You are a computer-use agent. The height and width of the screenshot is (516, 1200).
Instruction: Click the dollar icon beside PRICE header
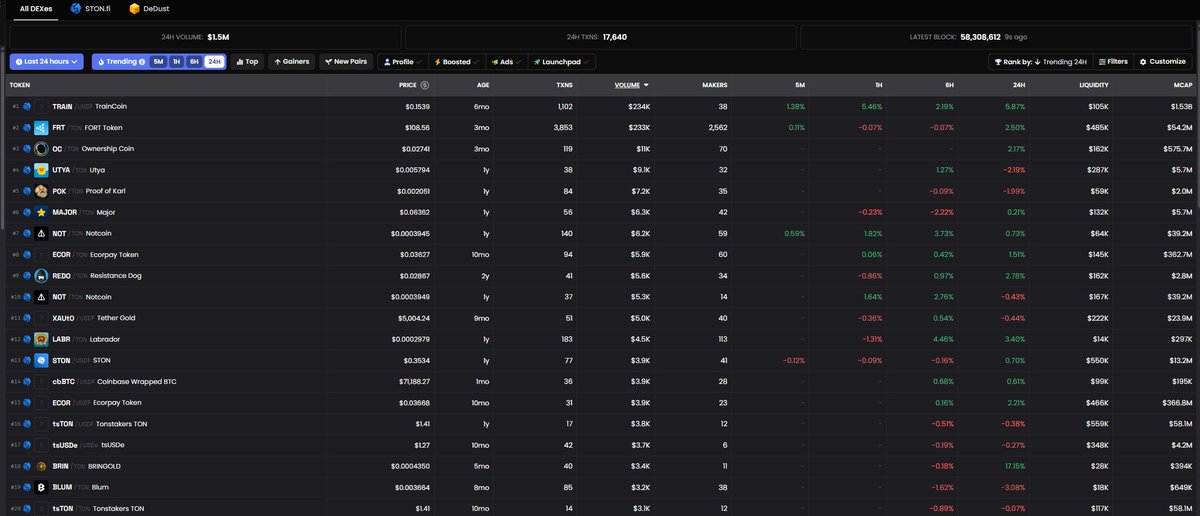(425, 85)
